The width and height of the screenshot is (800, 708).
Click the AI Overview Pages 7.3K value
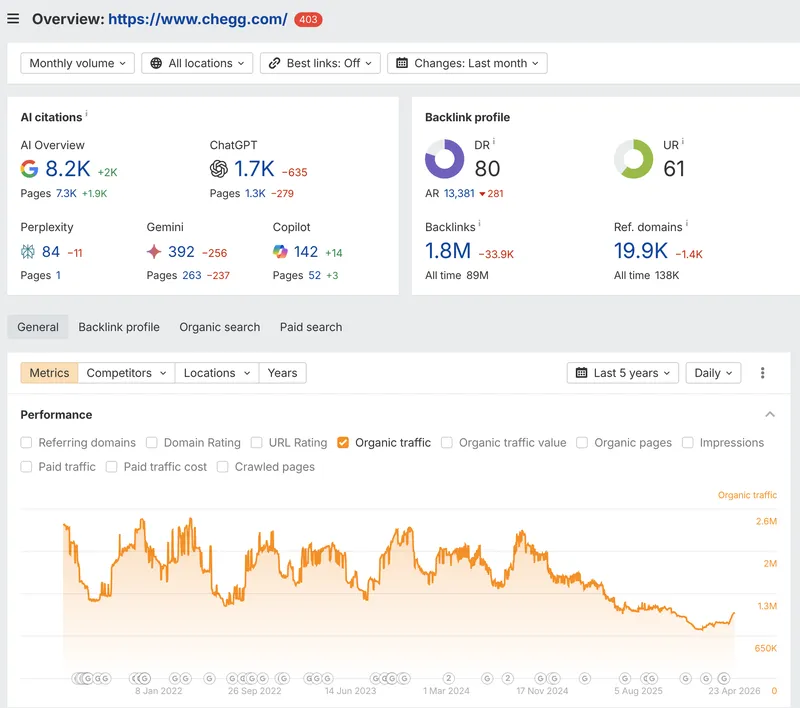tap(66, 193)
